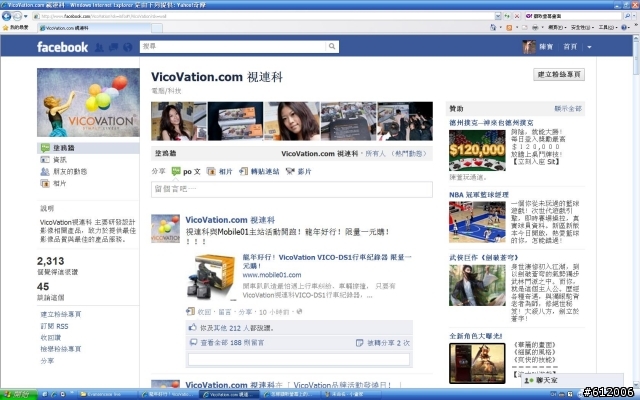Click the Print toolbar icon

(x=535, y=27)
